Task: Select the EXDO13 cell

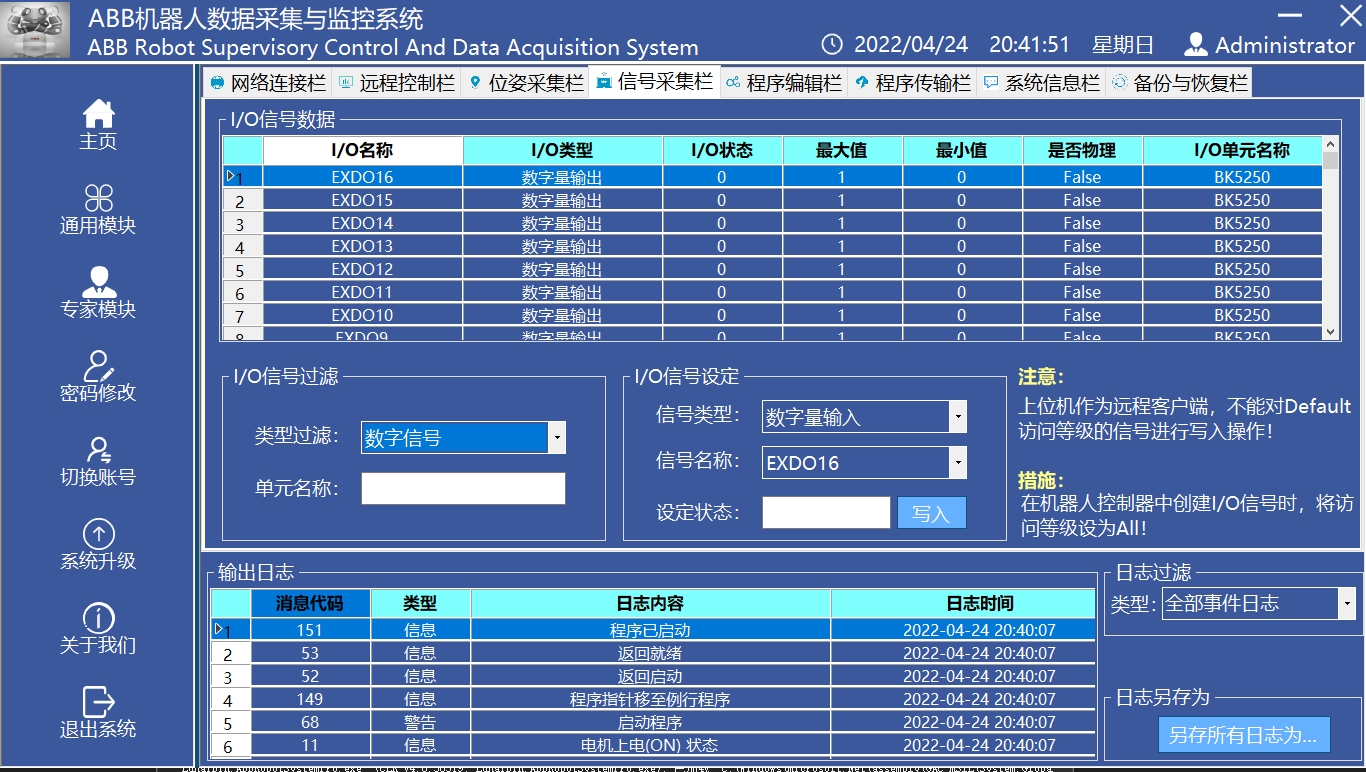Action: coord(362,246)
